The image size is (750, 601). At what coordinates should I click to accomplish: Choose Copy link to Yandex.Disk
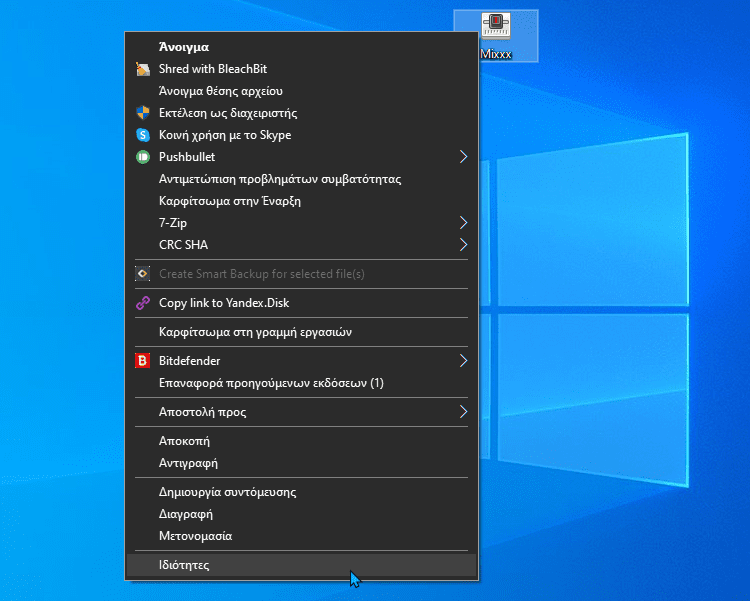click(302, 303)
